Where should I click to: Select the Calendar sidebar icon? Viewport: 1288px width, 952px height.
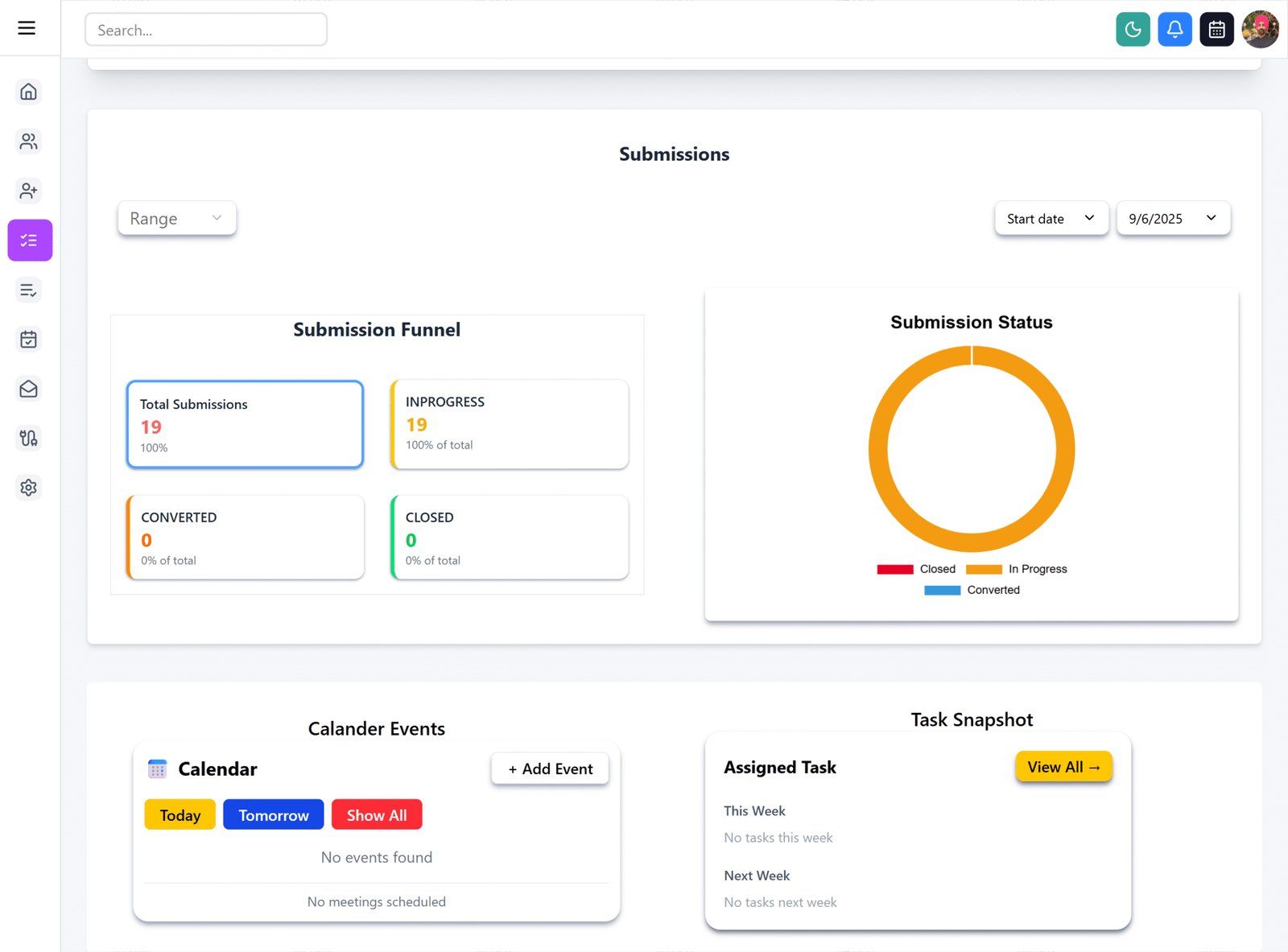click(x=29, y=339)
